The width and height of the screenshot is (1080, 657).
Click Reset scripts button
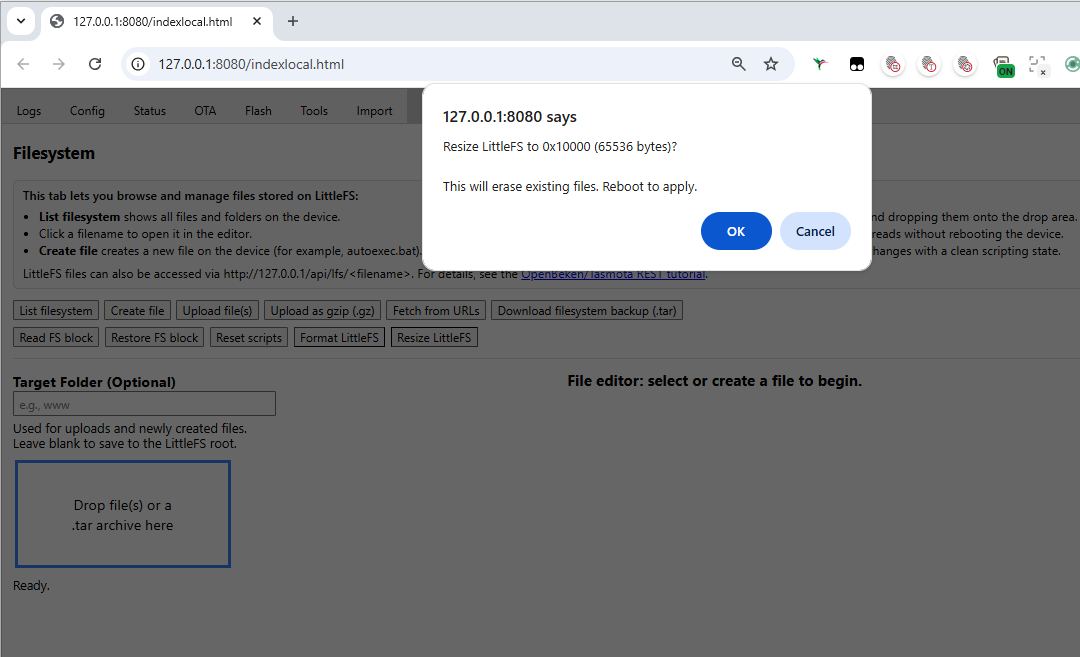[x=249, y=337]
